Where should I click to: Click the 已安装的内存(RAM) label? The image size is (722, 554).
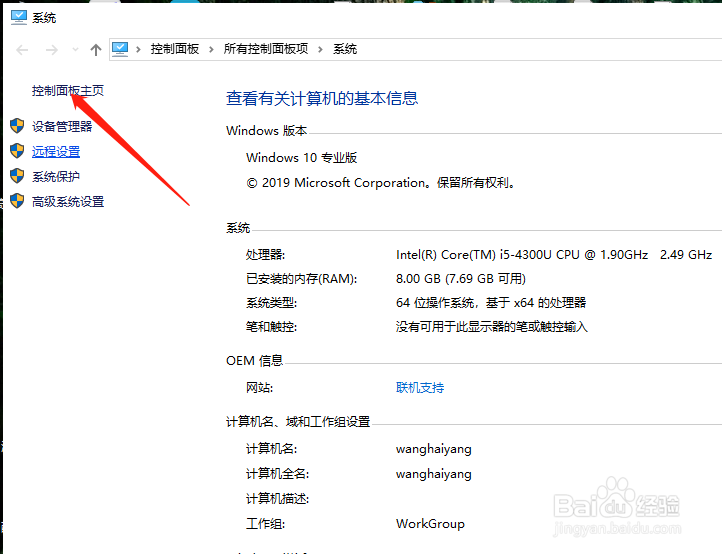302,279
